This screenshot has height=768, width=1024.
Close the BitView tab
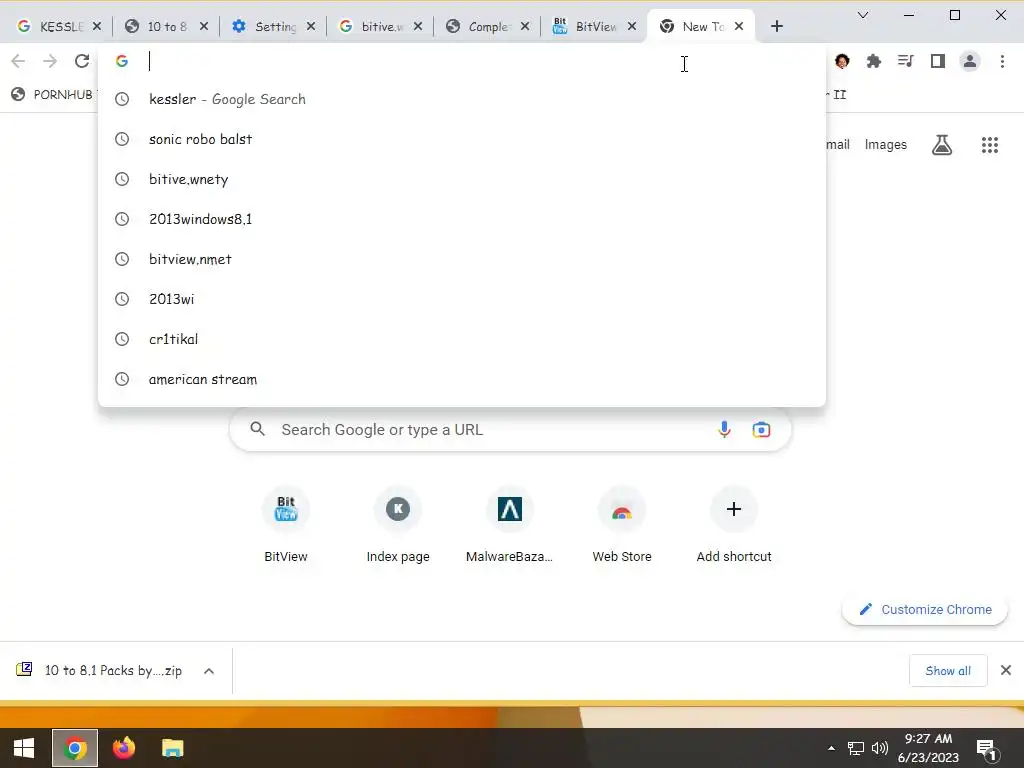coord(632,26)
